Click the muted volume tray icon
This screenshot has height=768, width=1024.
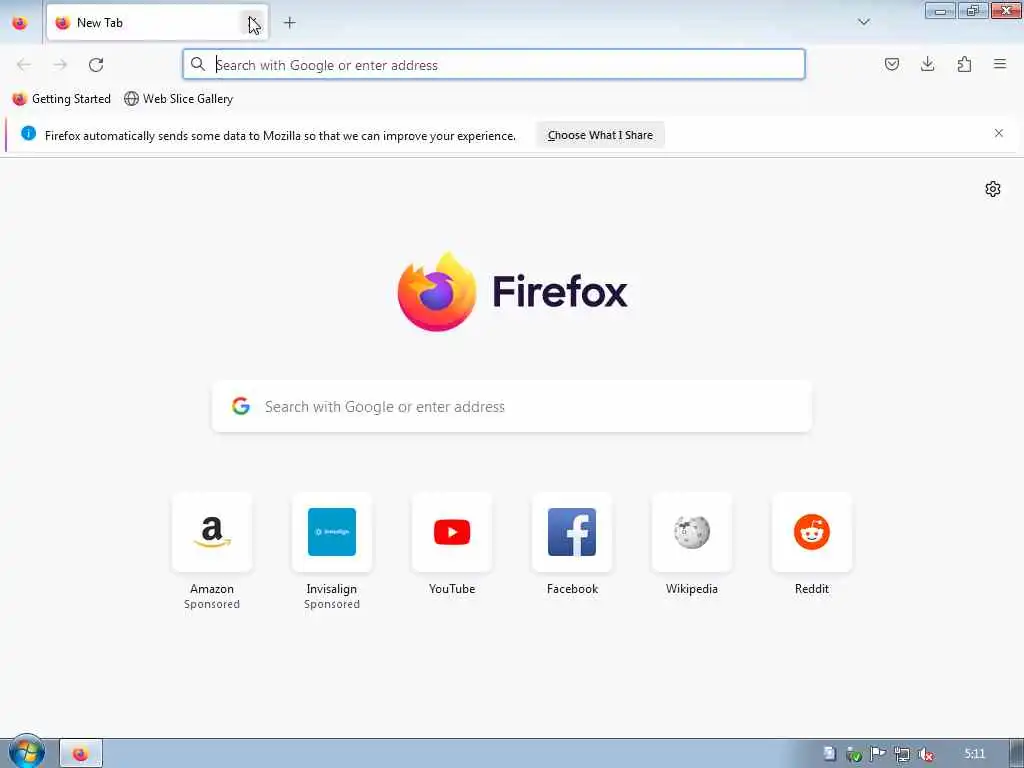pos(925,754)
